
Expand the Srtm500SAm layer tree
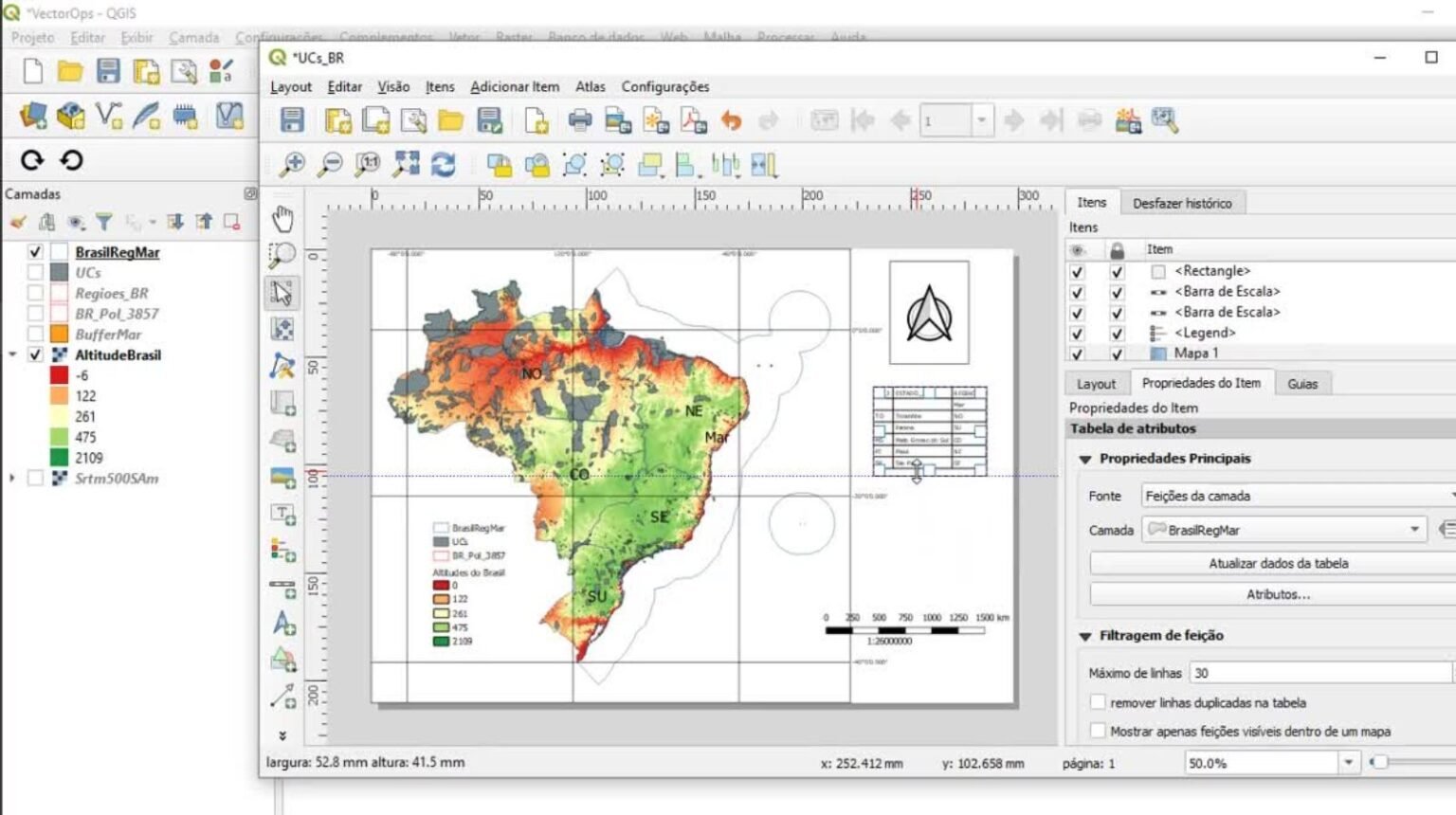click(x=12, y=479)
